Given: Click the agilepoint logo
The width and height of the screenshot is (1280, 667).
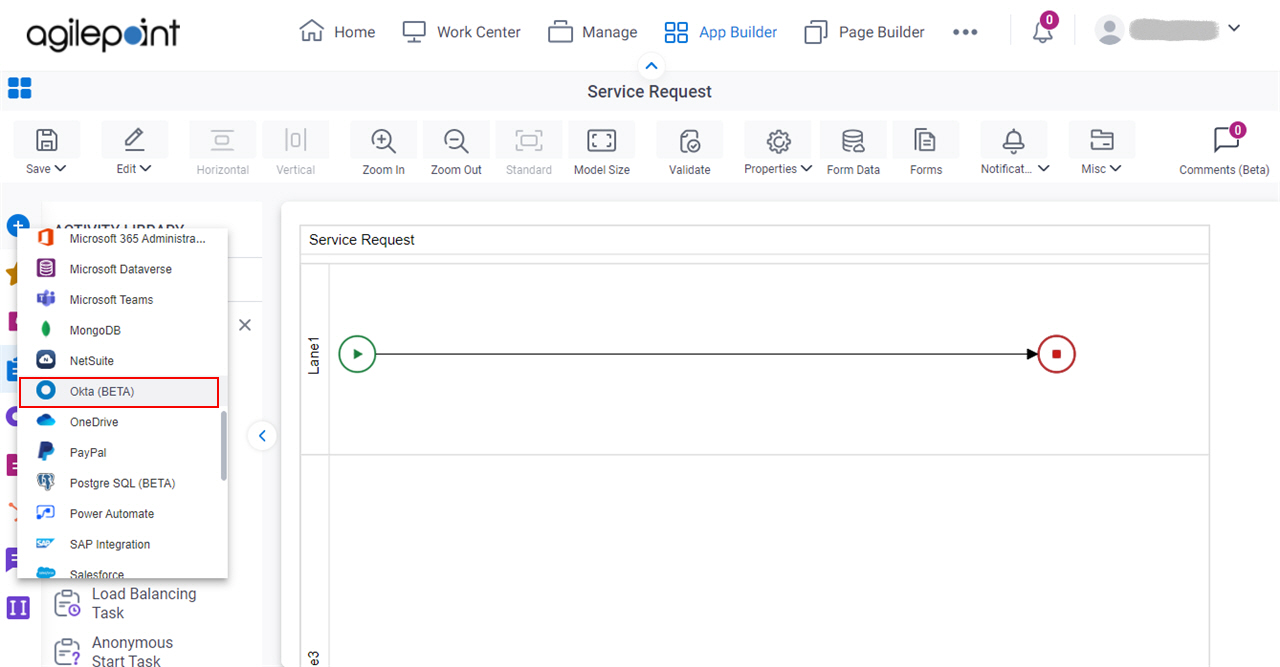Looking at the screenshot, I should coord(103,34).
